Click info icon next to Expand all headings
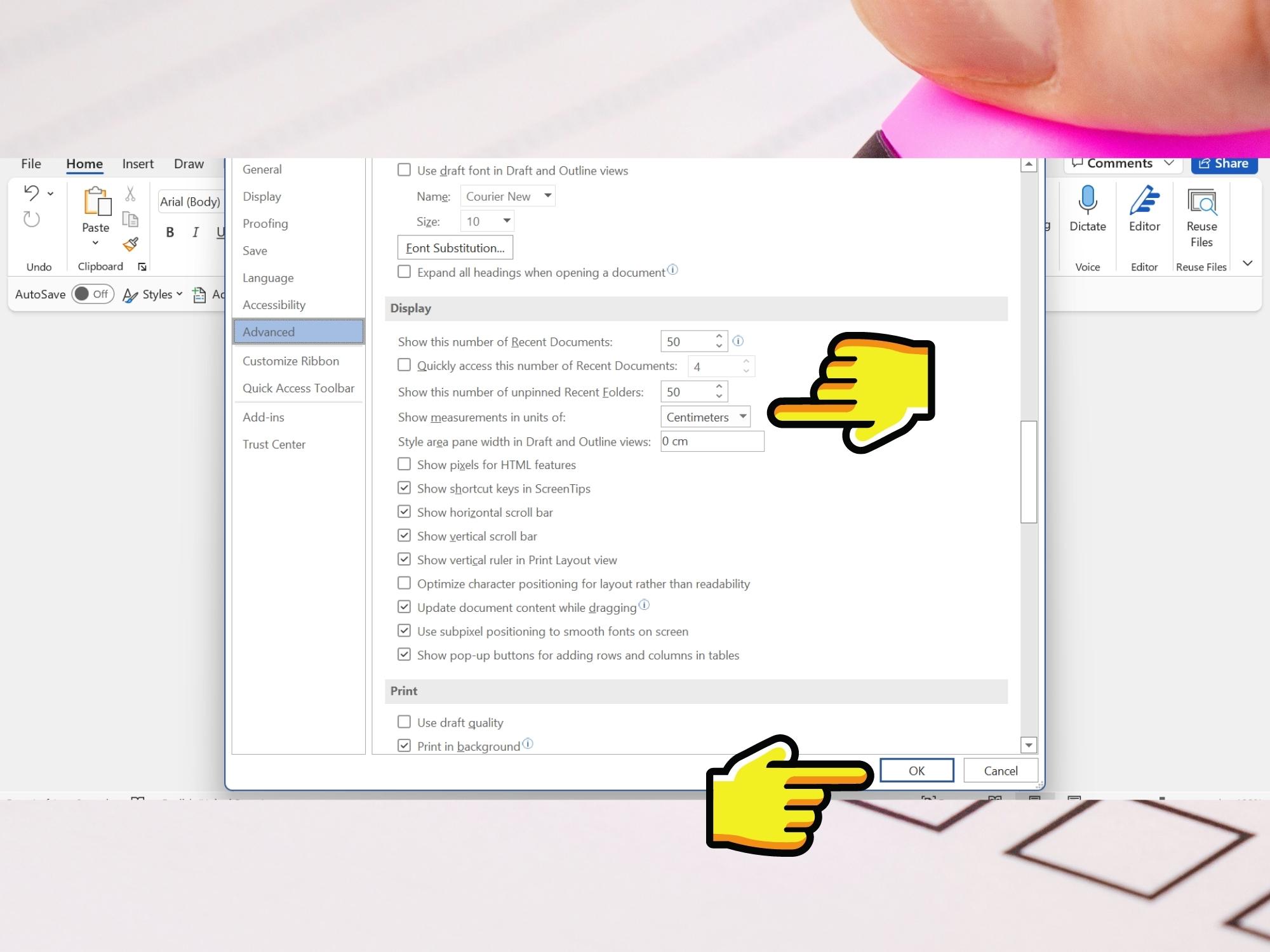This screenshot has width=1270, height=952. point(672,270)
